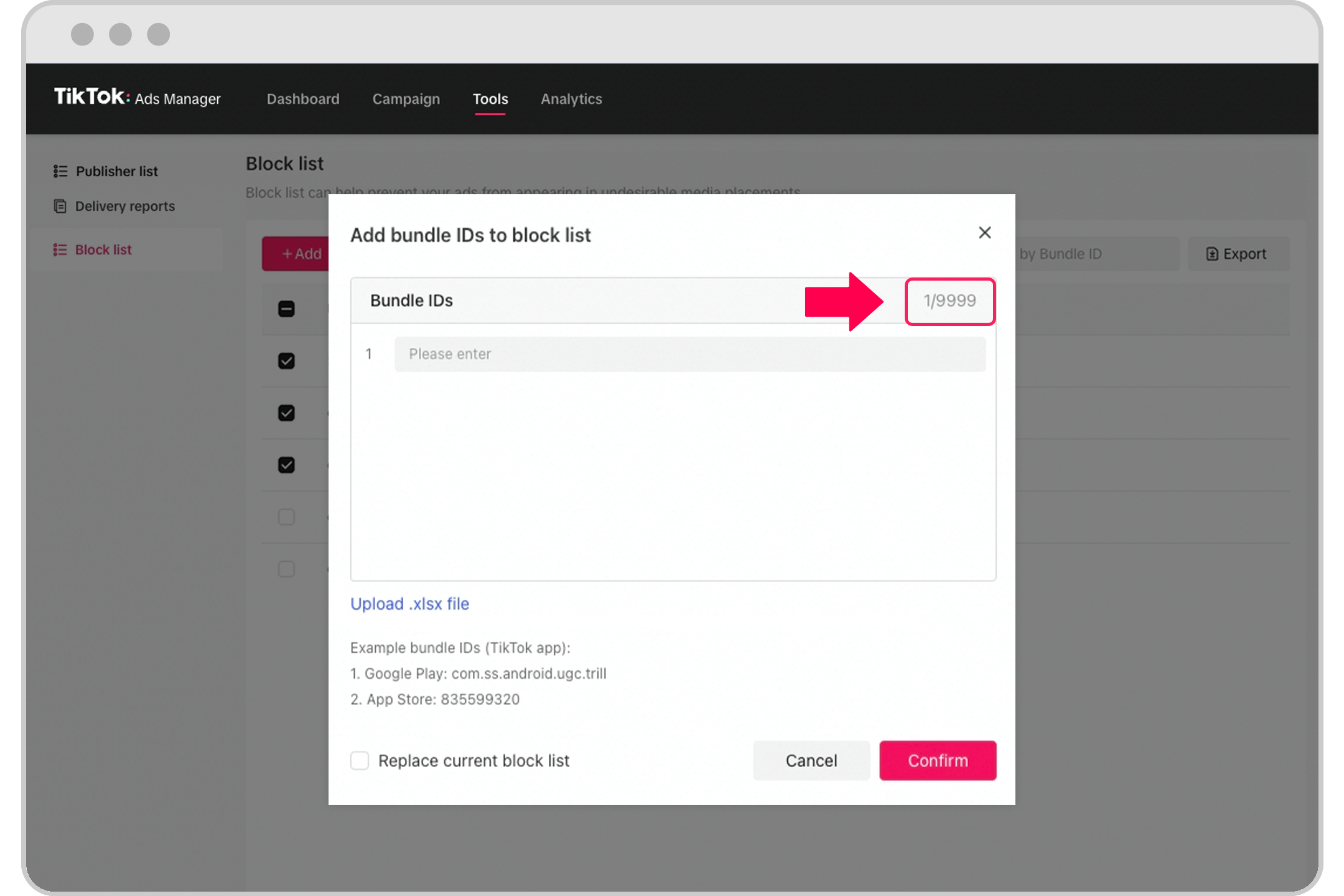Click the Publisher list icon in sidebar
Screen dimensions: 1344x896
[x=61, y=170]
